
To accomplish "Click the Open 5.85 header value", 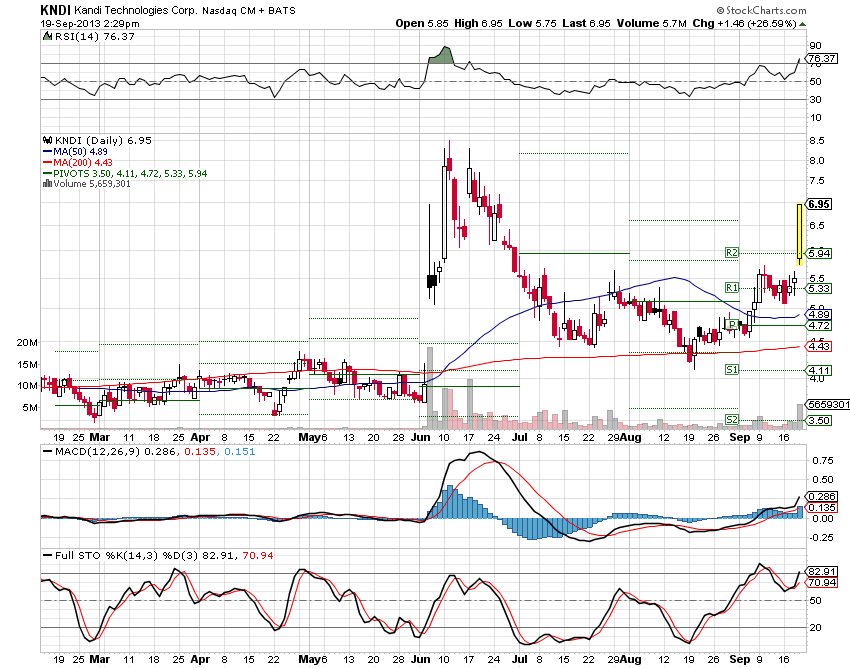I will [422, 23].
